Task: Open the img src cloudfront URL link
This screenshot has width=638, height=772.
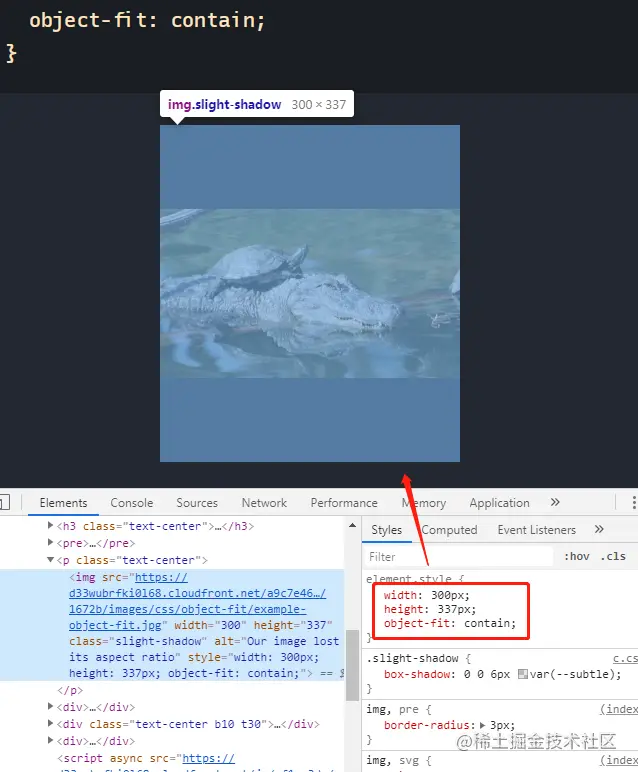Action: tap(197, 601)
